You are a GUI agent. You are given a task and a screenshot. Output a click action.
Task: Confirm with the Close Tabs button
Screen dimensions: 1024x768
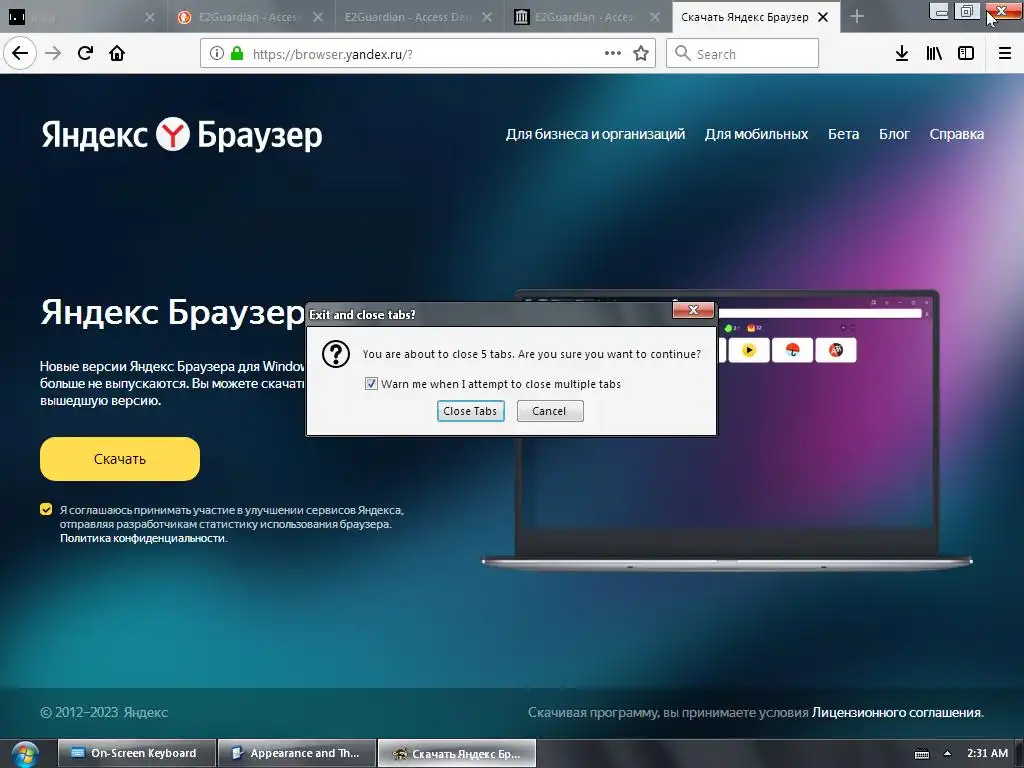click(471, 411)
